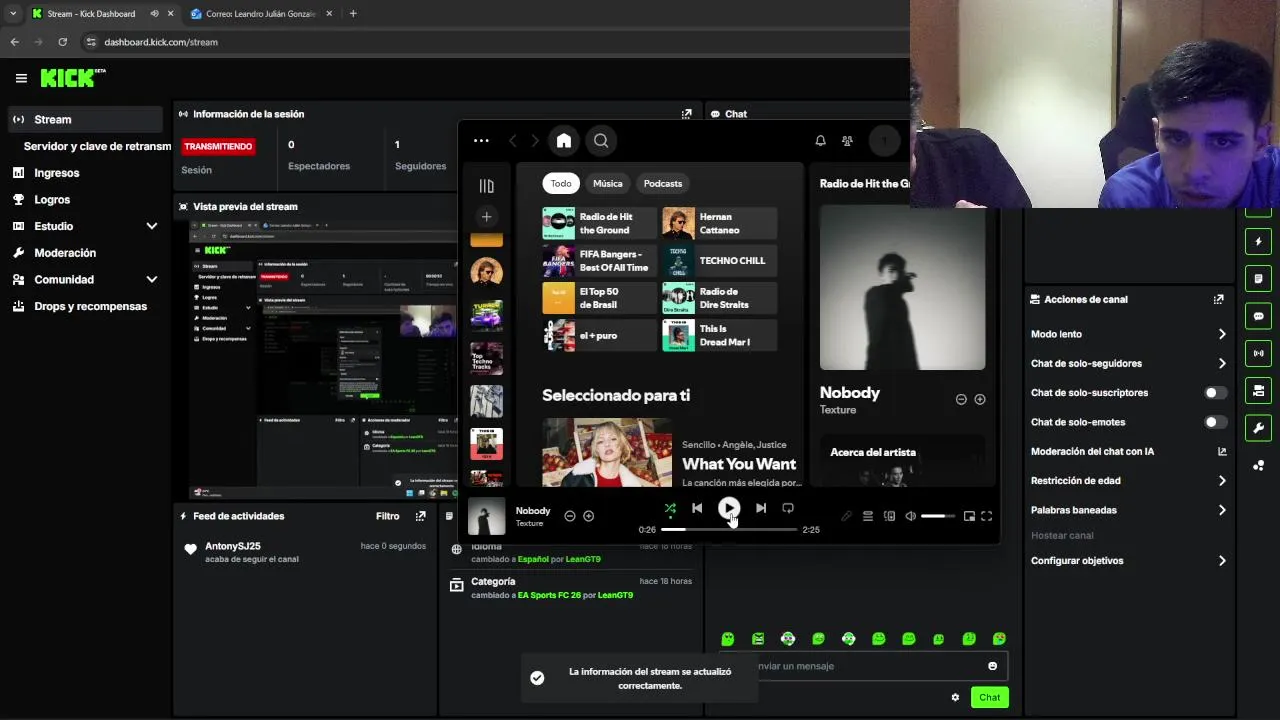Go back in Spotify navigation

tap(513, 141)
